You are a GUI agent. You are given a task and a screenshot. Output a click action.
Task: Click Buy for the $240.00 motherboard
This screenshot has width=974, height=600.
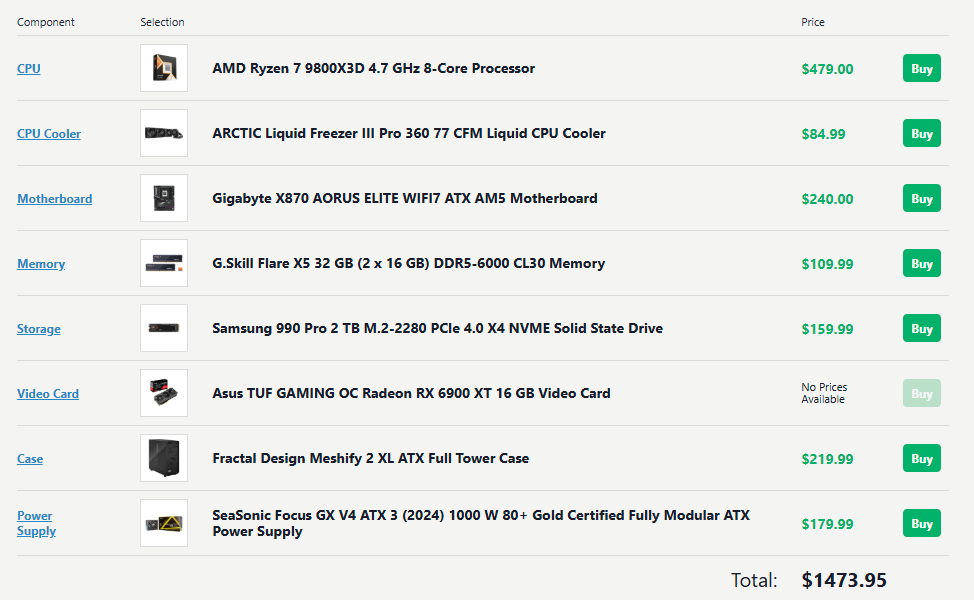[922, 198]
